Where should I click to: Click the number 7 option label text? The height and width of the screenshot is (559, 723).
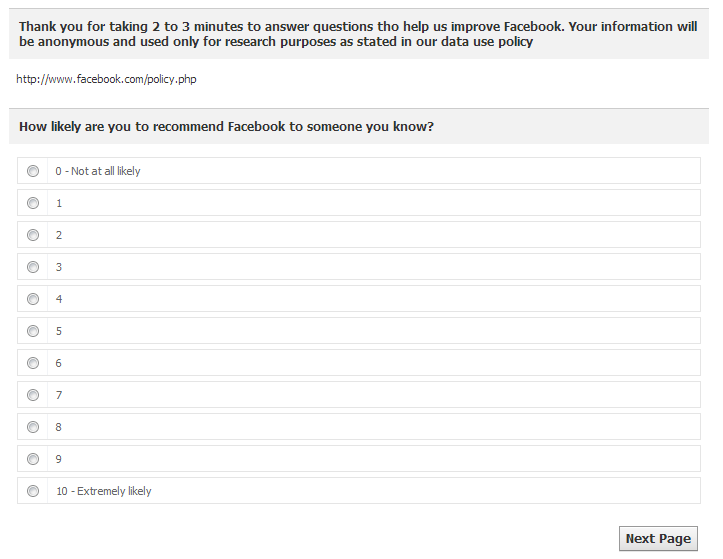click(59, 395)
